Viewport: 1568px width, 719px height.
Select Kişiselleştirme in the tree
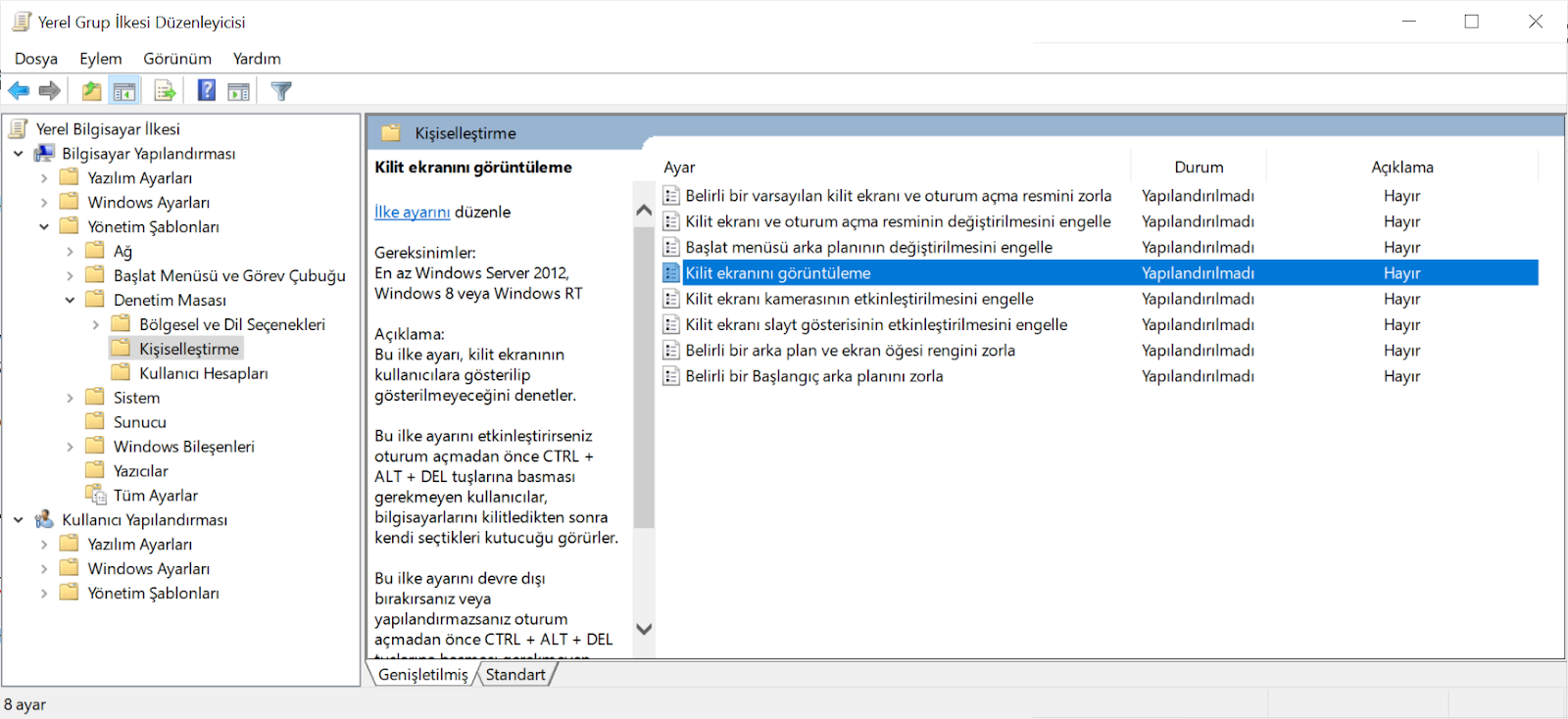click(189, 348)
